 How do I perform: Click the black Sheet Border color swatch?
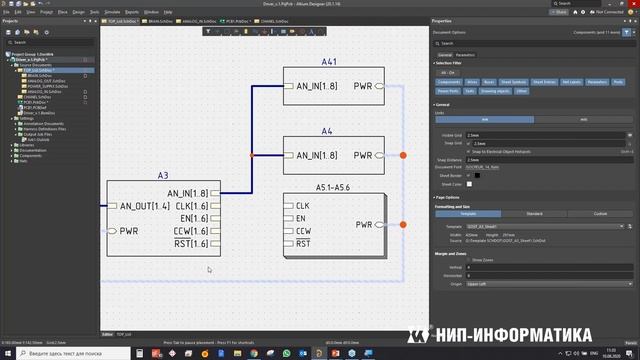(x=477, y=176)
